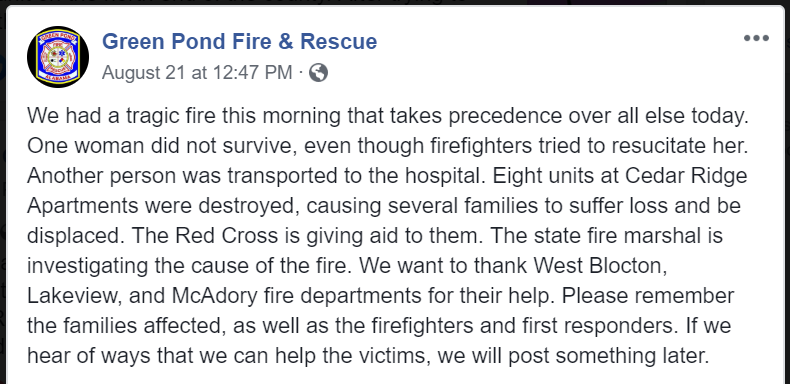Visit the Green Pond Fire & Rescue page link
Image resolution: width=790 pixels, height=384 pixels.
pos(239,41)
